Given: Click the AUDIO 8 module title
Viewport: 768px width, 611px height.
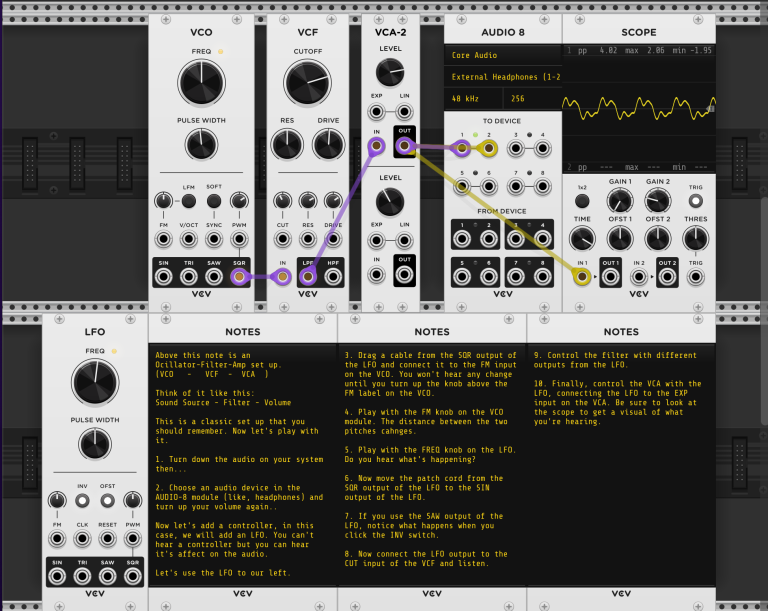Looking at the screenshot, I should (503, 32).
